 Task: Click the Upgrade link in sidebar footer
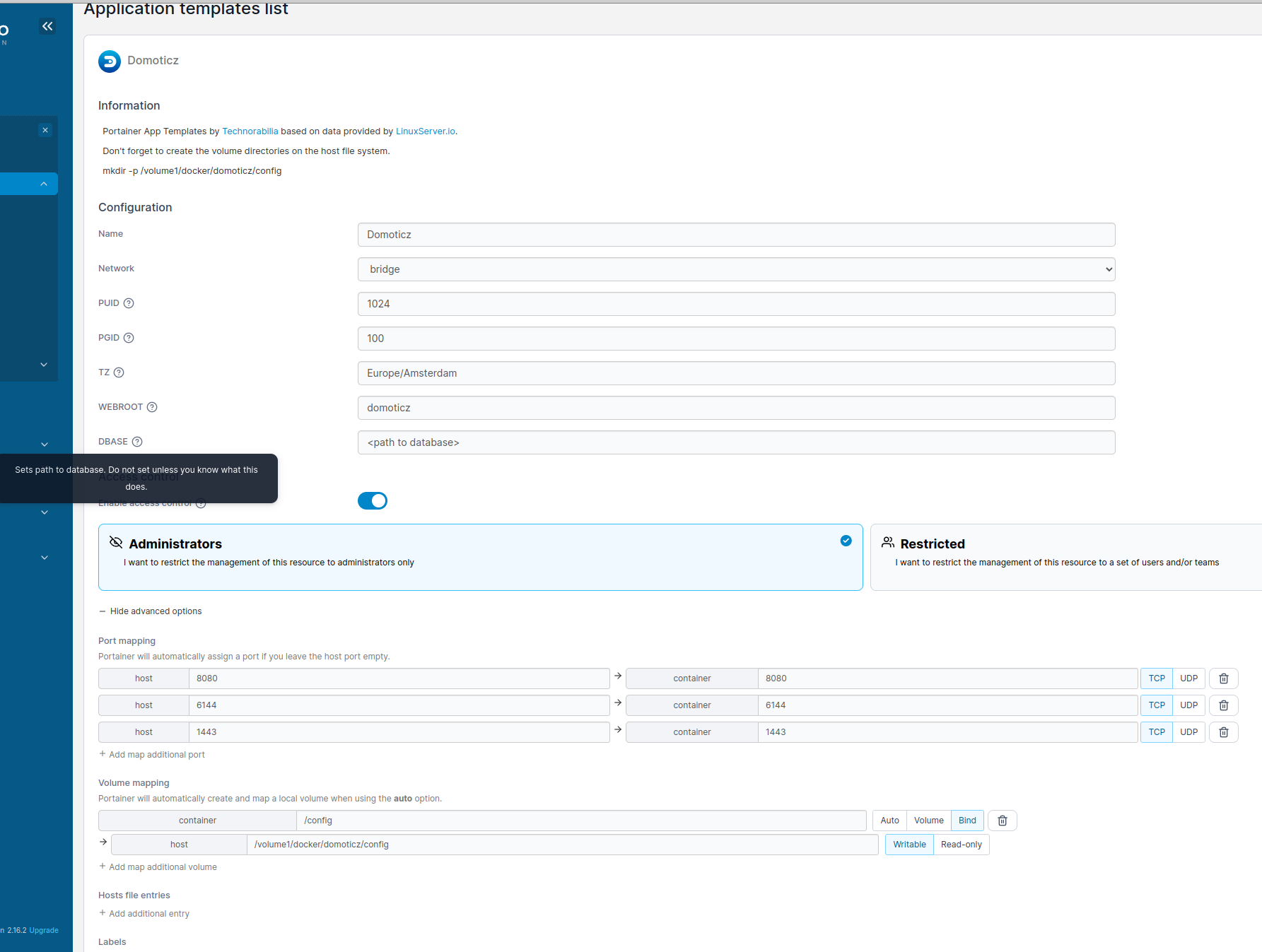click(44, 930)
